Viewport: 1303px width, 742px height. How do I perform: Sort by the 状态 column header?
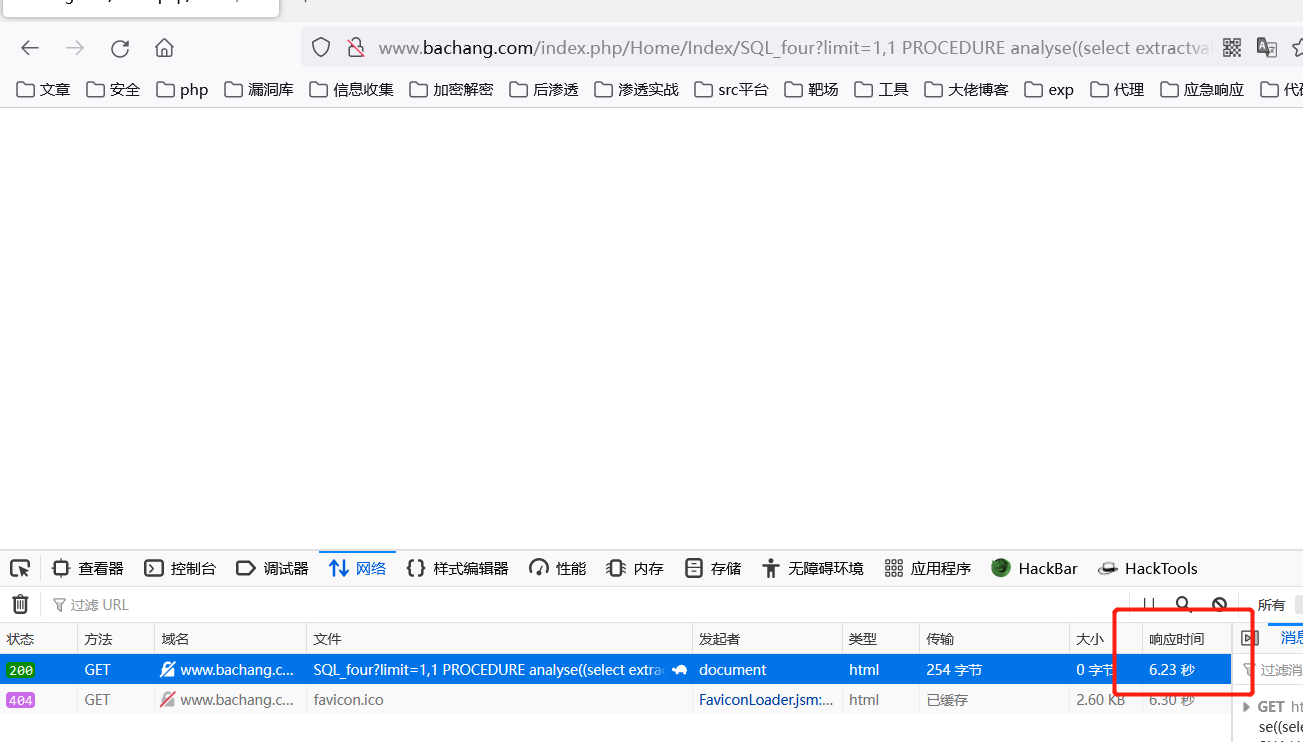[39, 639]
